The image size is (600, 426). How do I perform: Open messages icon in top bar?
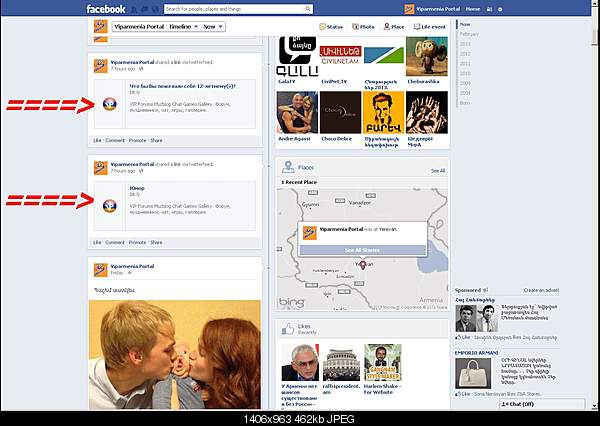pyautogui.click(x=145, y=9)
